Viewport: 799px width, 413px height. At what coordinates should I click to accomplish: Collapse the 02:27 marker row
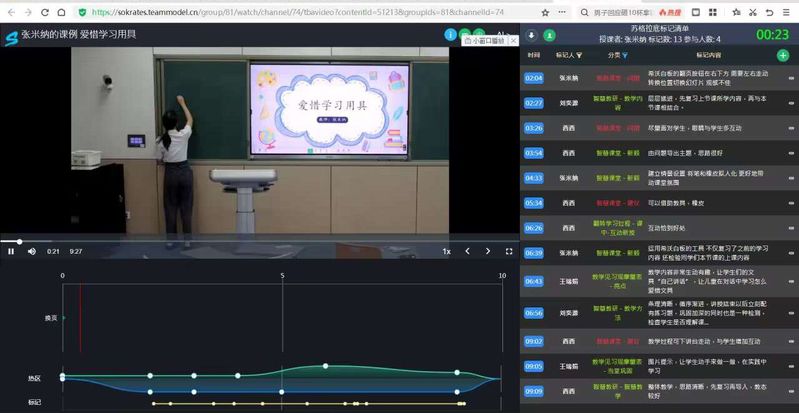pyautogui.click(x=791, y=103)
